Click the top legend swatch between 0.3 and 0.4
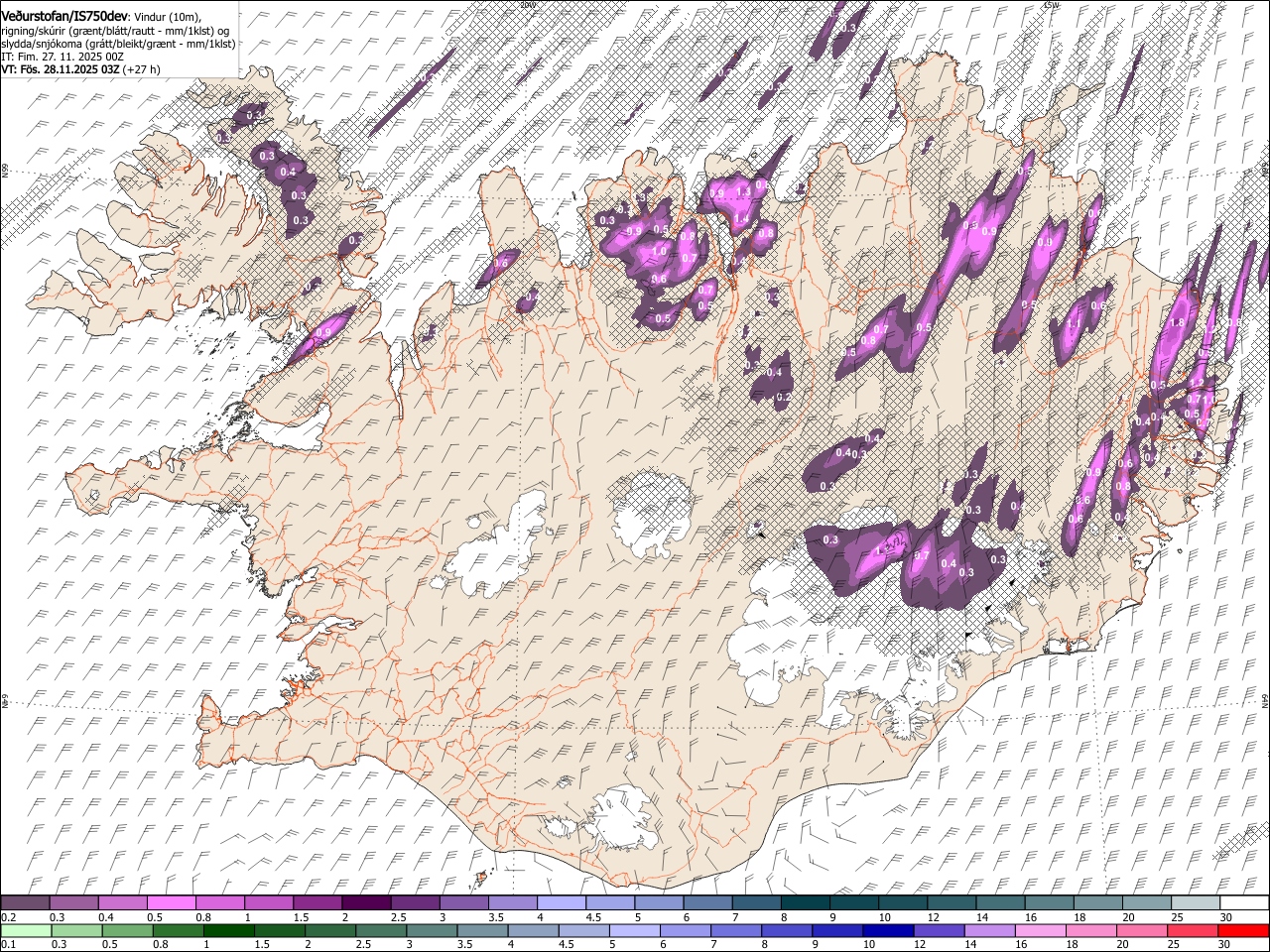The image size is (1270, 952). pos(74,902)
